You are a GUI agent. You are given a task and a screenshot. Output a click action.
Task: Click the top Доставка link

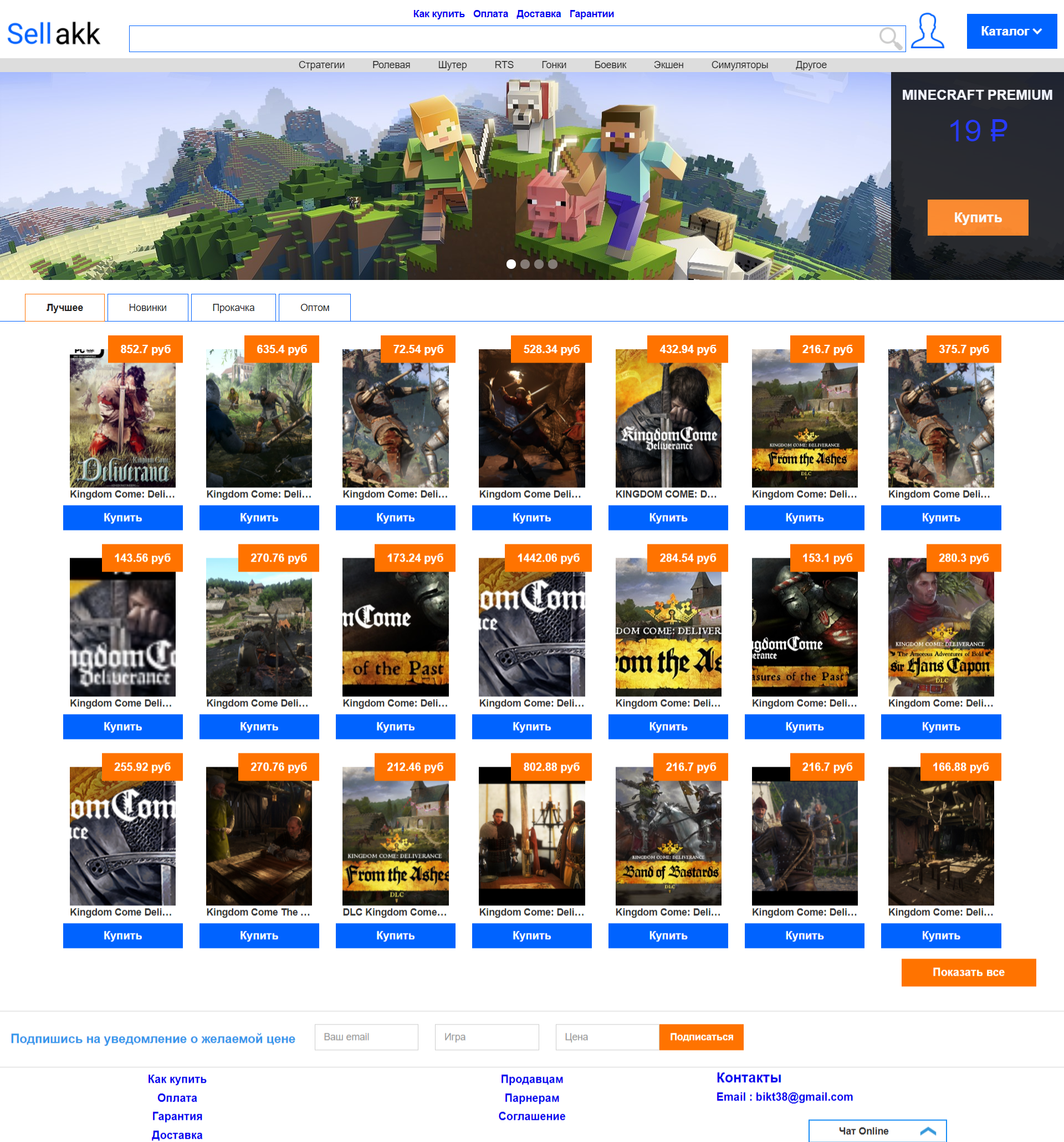(x=539, y=14)
